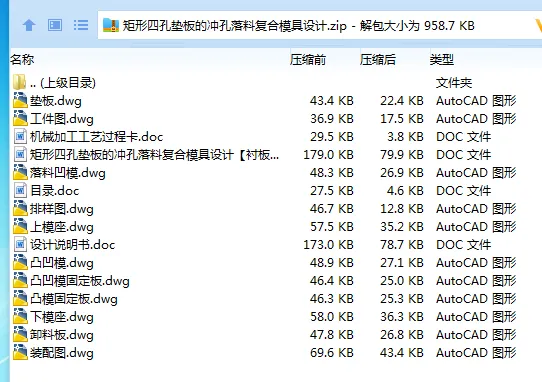This screenshot has width=542, height=382.
Task: Switch to the large-icon view button
Action: (x=55, y=25)
